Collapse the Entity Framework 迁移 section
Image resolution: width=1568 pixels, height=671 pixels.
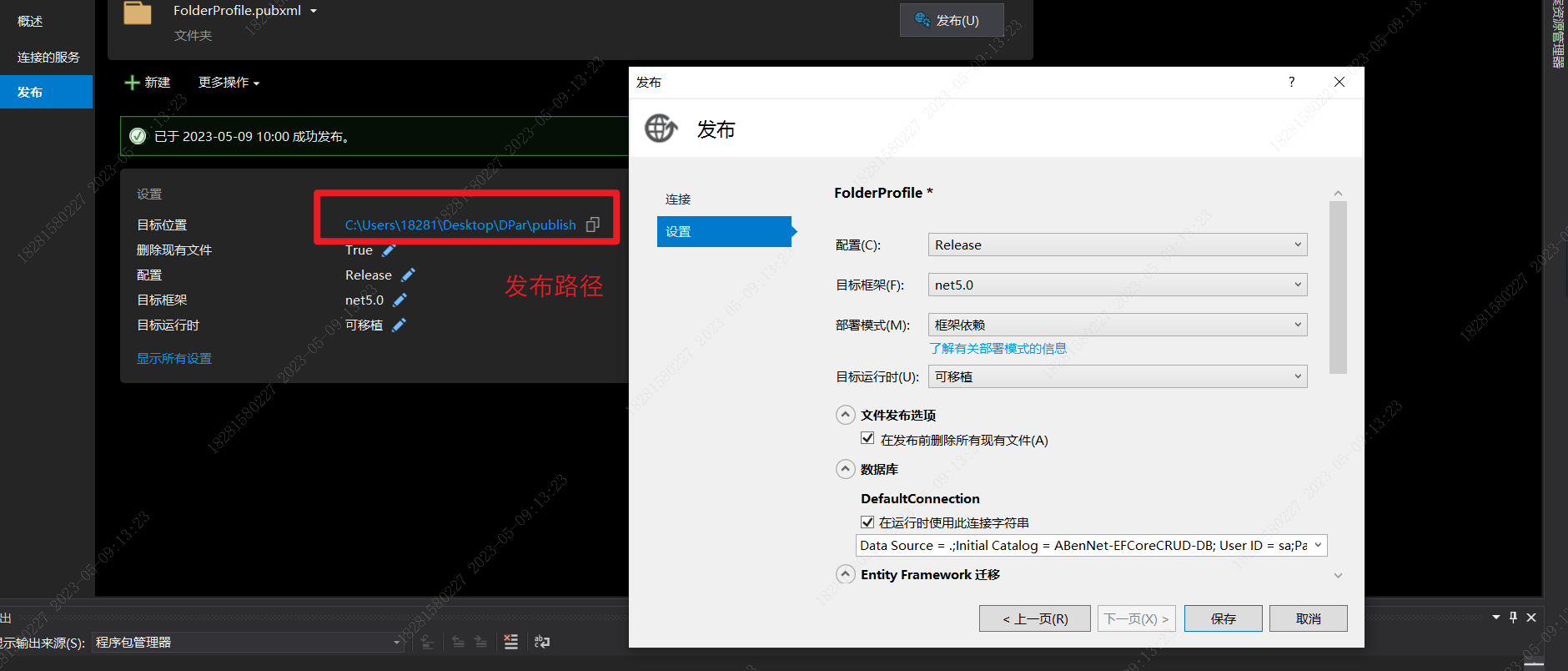[846, 574]
